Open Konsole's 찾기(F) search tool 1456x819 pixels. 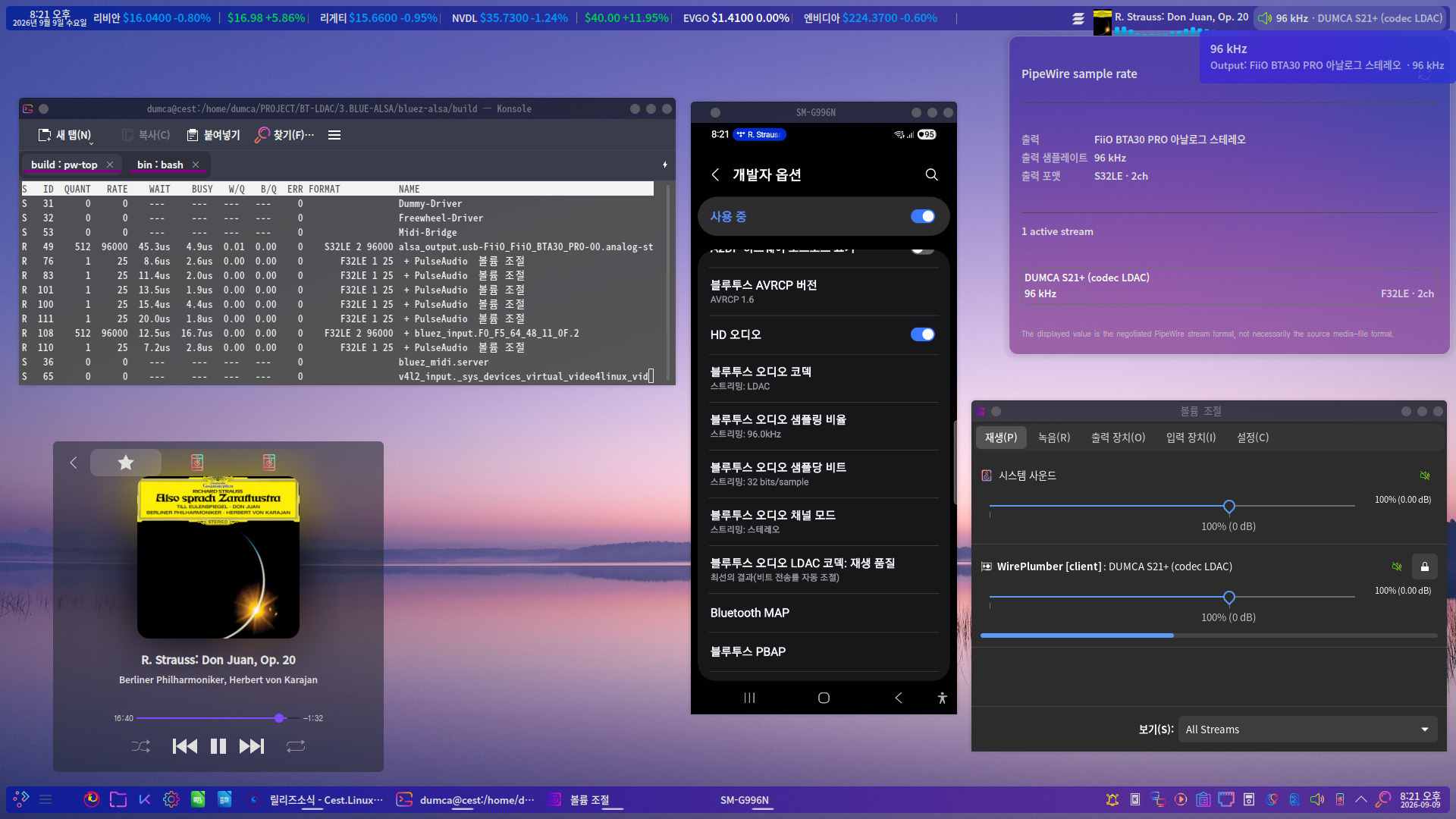click(x=284, y=135)
